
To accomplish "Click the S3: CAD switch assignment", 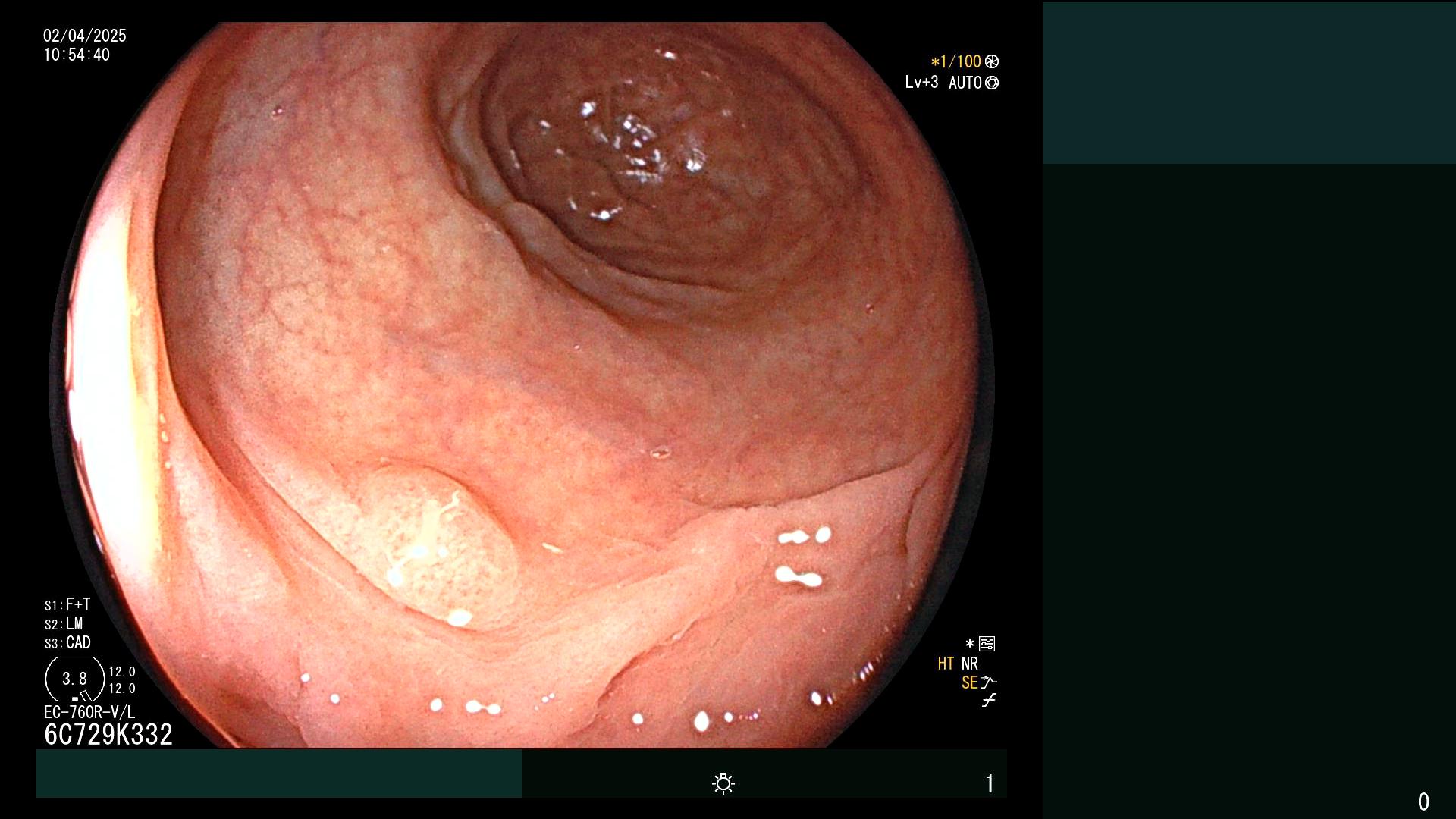I will (x=67, y=642).
